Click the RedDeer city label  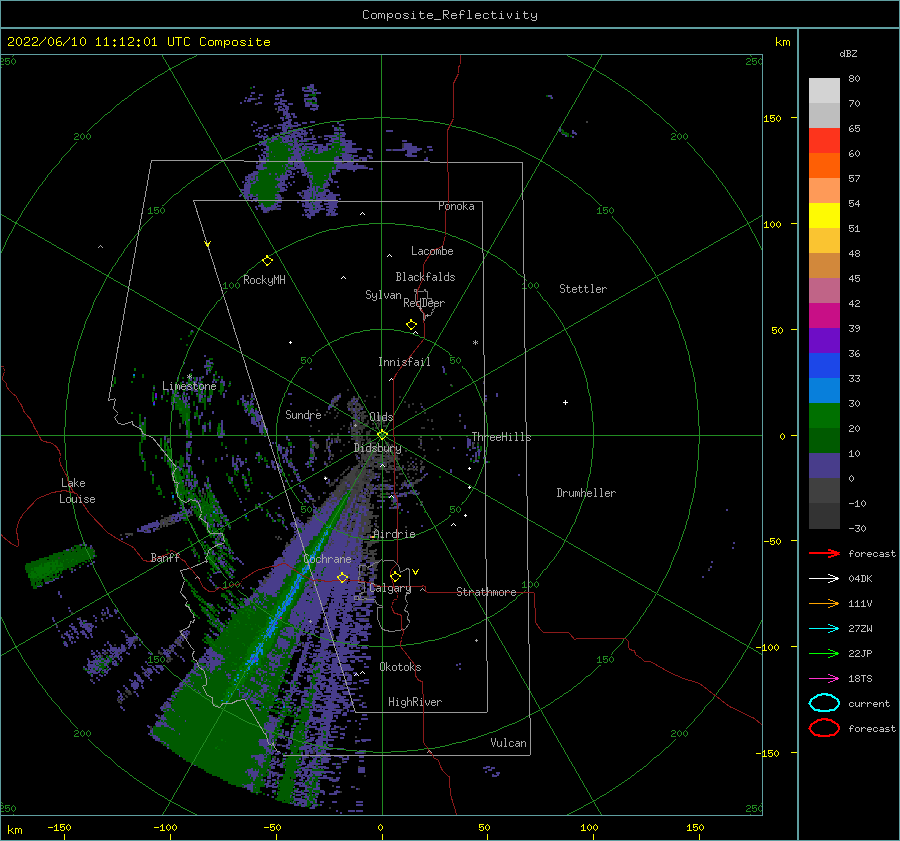(424, 303)
